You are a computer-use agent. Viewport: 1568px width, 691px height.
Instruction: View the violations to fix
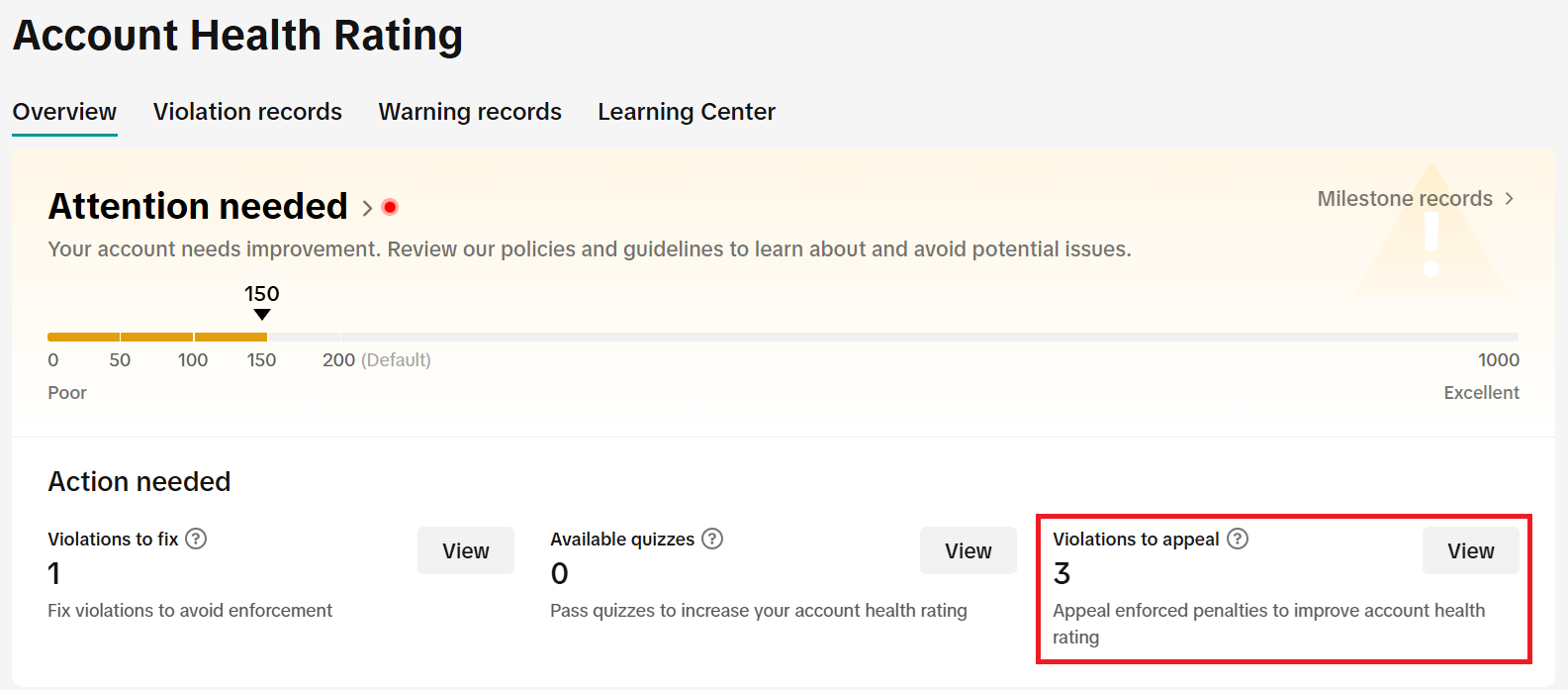click(465, 550)
